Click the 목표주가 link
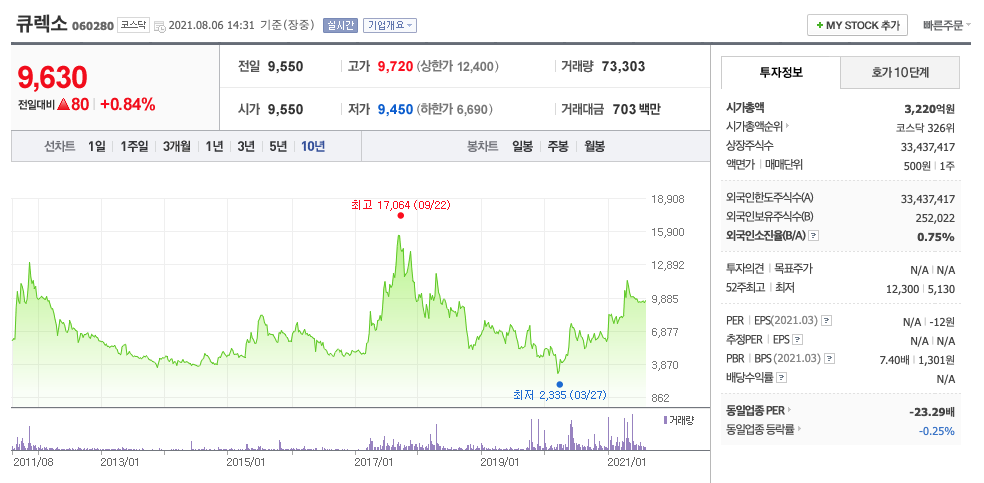The height and width of the screenshot is (483, 984). pos(793,269)
